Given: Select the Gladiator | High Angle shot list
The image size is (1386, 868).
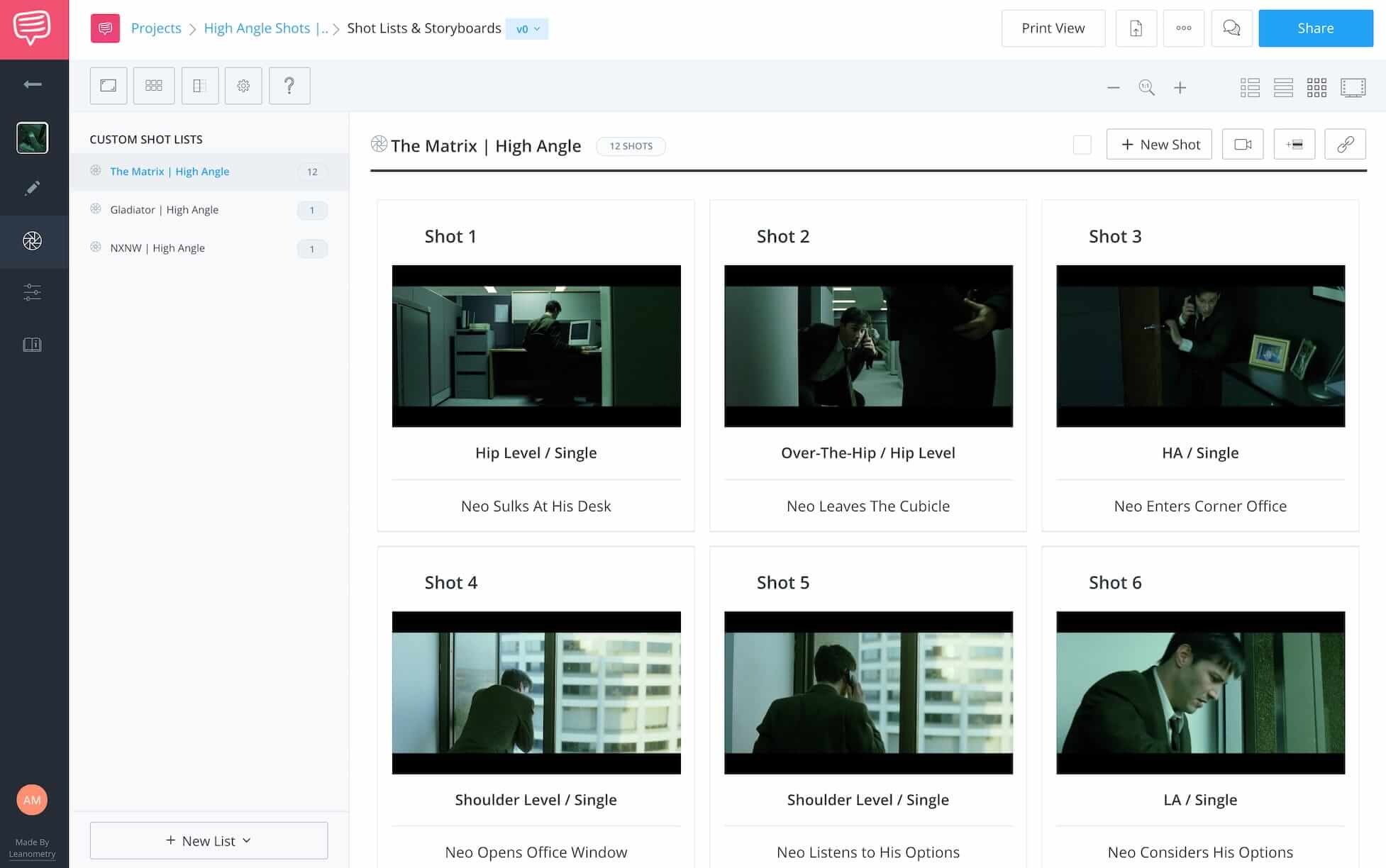Looking at the screenshot, I should [164, 209].
